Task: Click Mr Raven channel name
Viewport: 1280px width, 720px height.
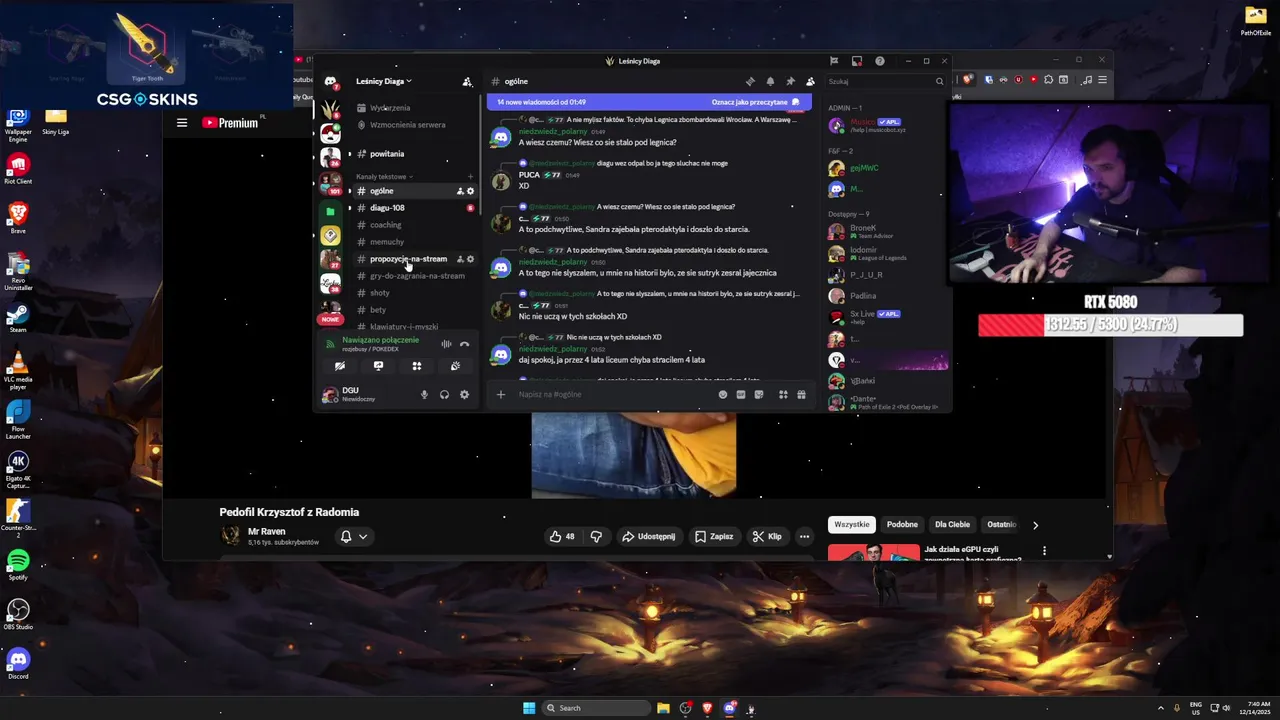Action: point(267,531)
